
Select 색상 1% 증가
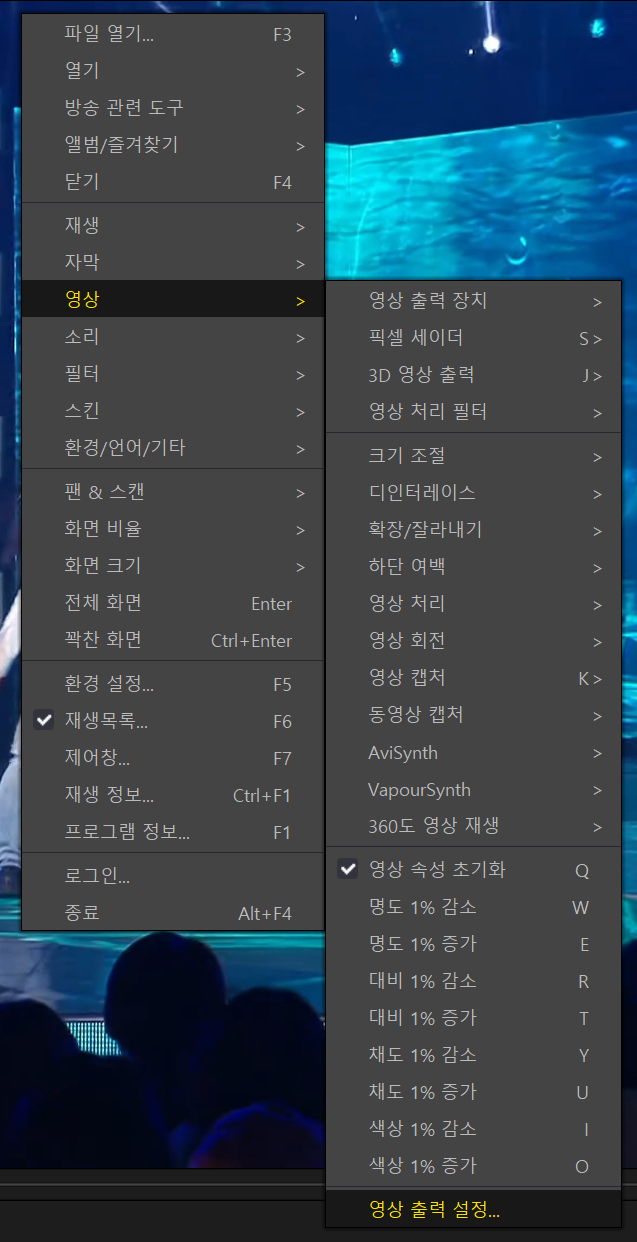473,1166
